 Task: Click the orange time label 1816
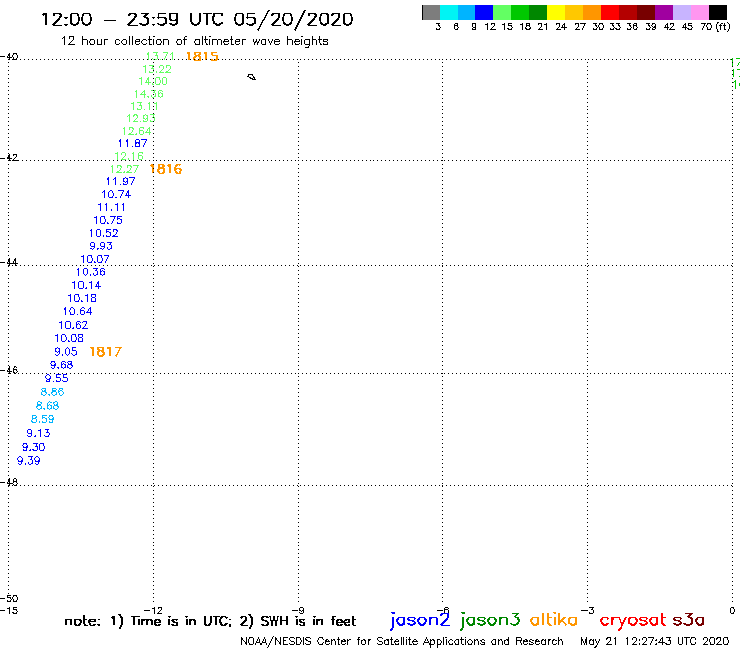[166, 169]
